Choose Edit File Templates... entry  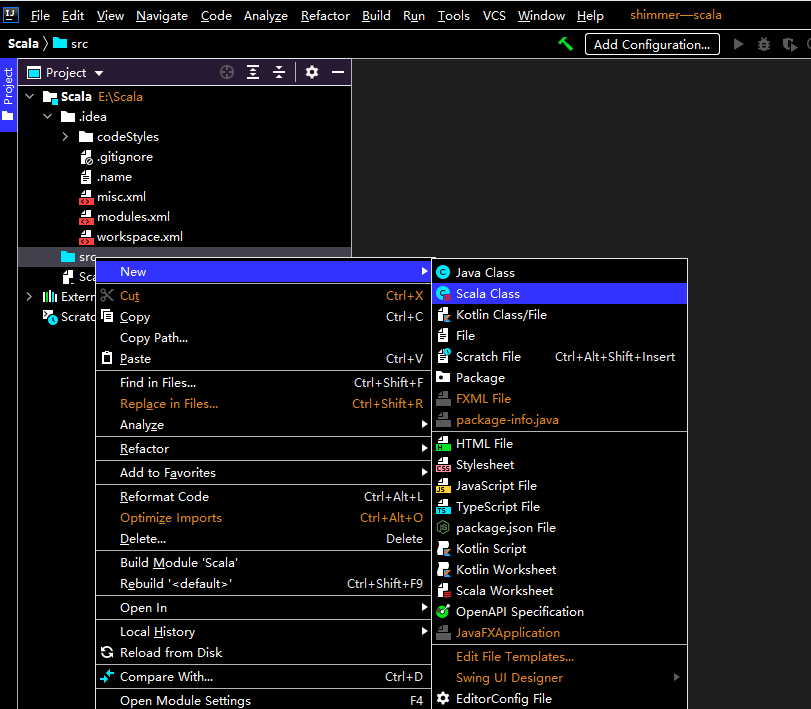click(560, 656)
